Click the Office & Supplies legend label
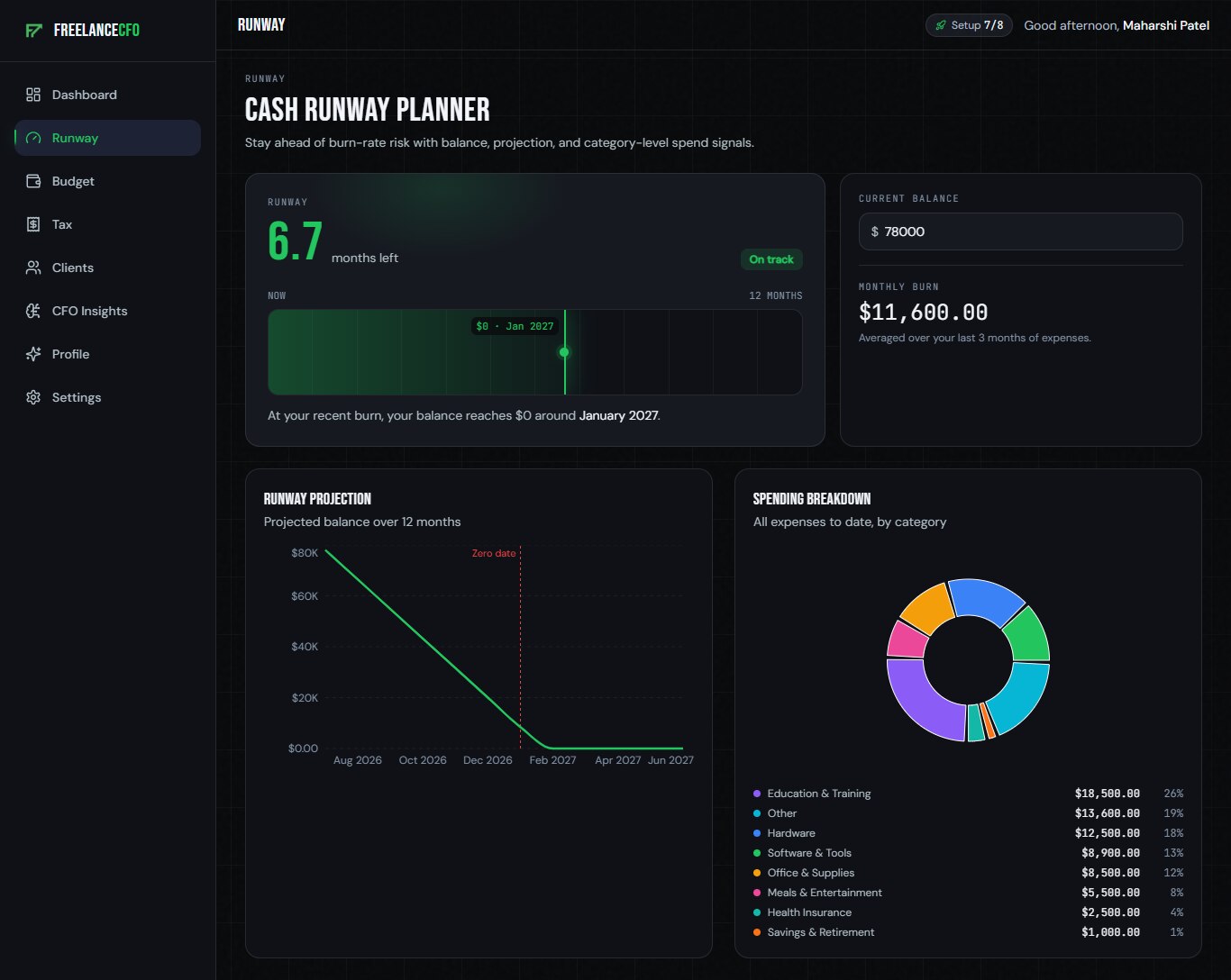The image size is (1231, 980). 811,873
